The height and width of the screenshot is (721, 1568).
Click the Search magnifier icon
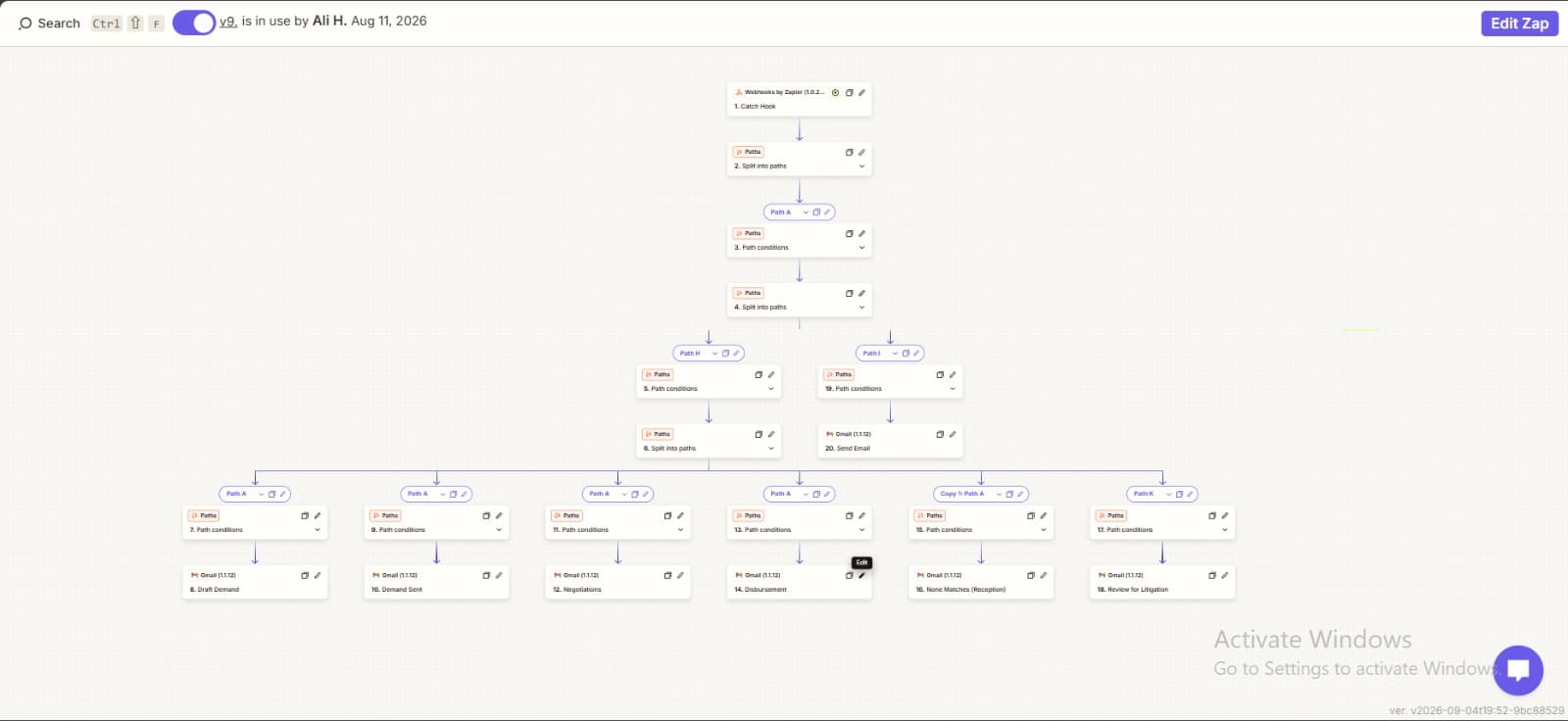[25, 24]
